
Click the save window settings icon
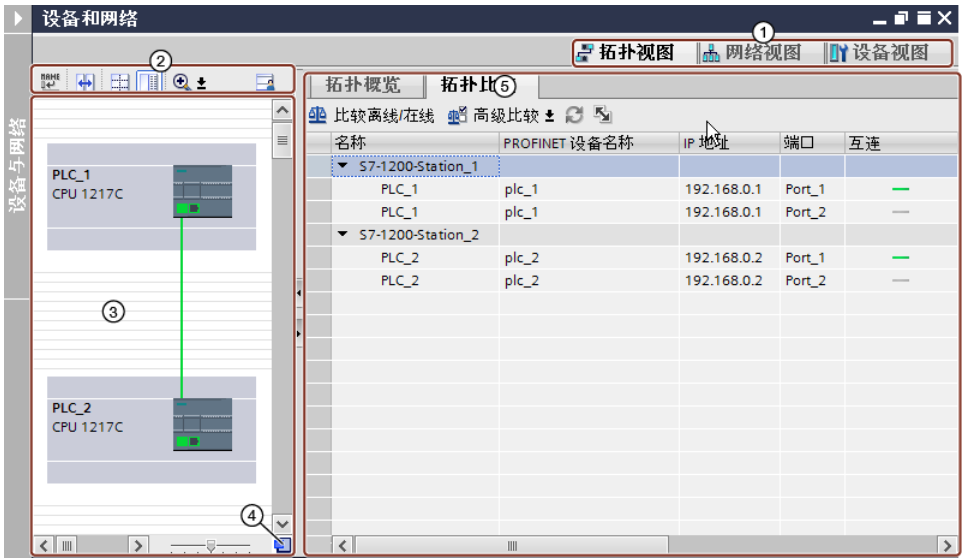265,82
